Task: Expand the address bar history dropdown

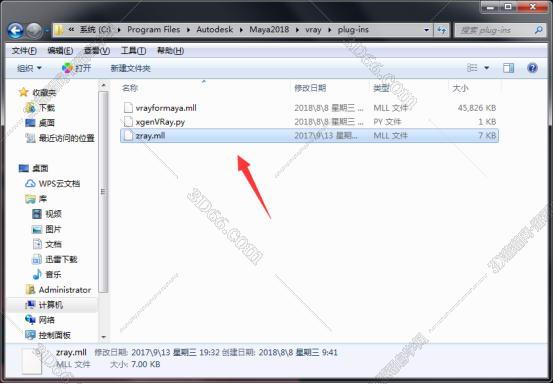Action: (426, 30)
